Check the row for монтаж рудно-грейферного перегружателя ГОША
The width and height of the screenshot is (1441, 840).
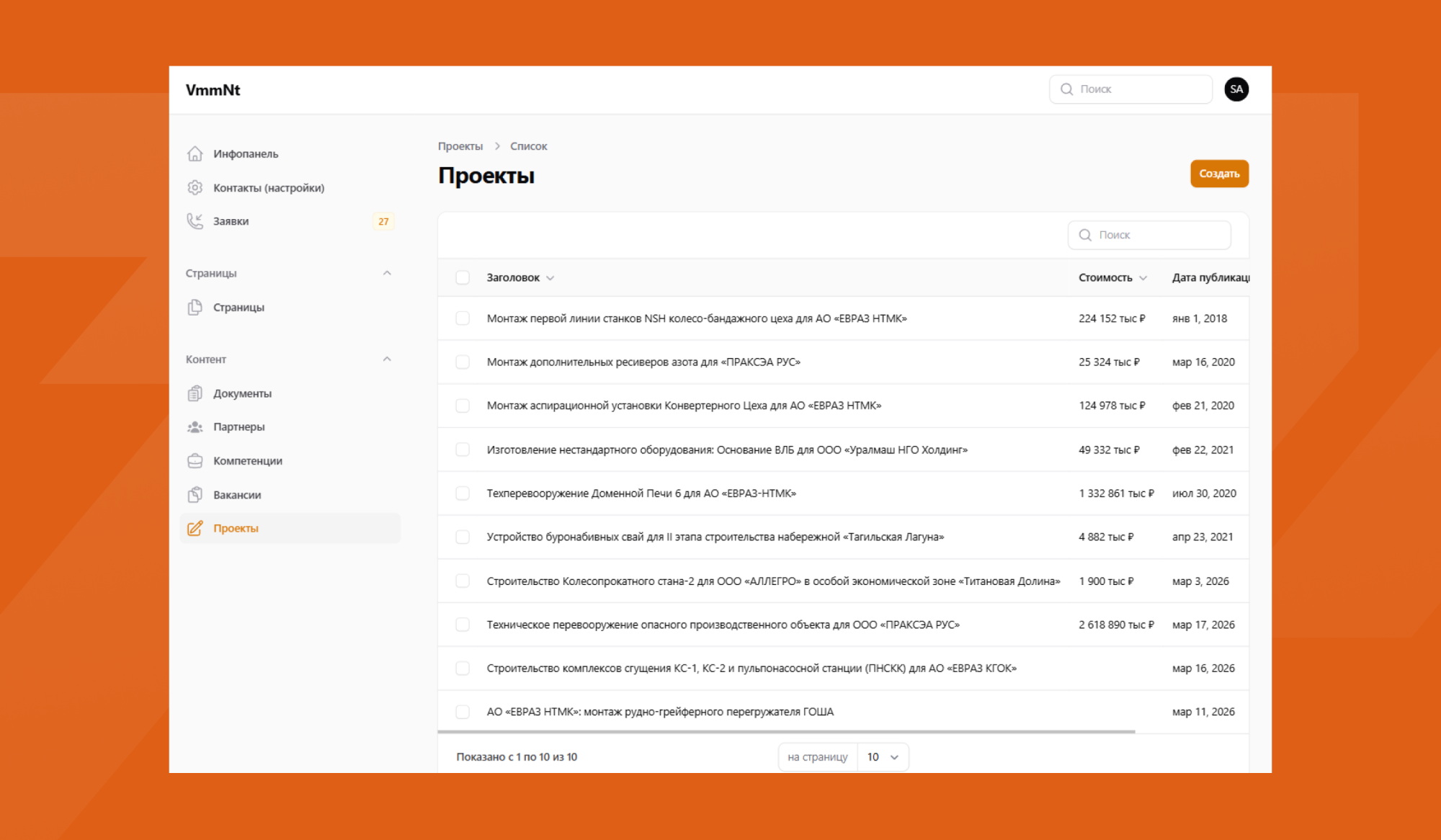463,712
